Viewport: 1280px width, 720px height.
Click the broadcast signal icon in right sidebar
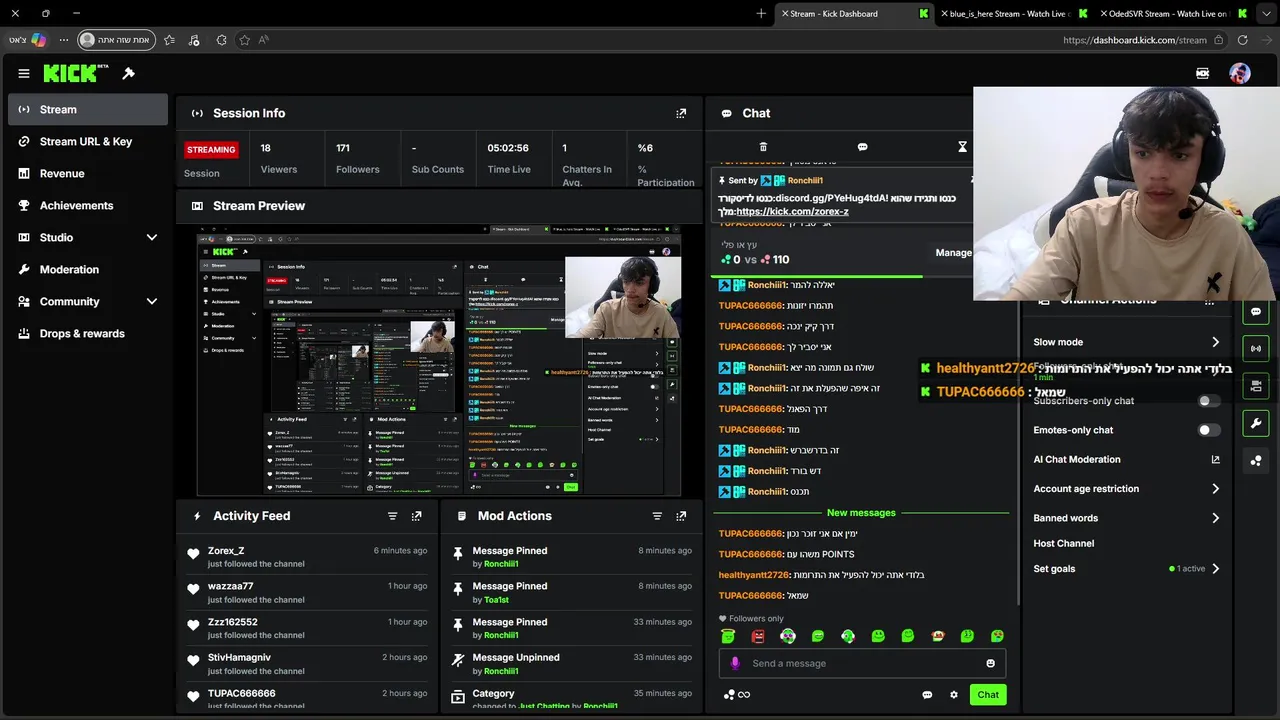pos(1256,348)
